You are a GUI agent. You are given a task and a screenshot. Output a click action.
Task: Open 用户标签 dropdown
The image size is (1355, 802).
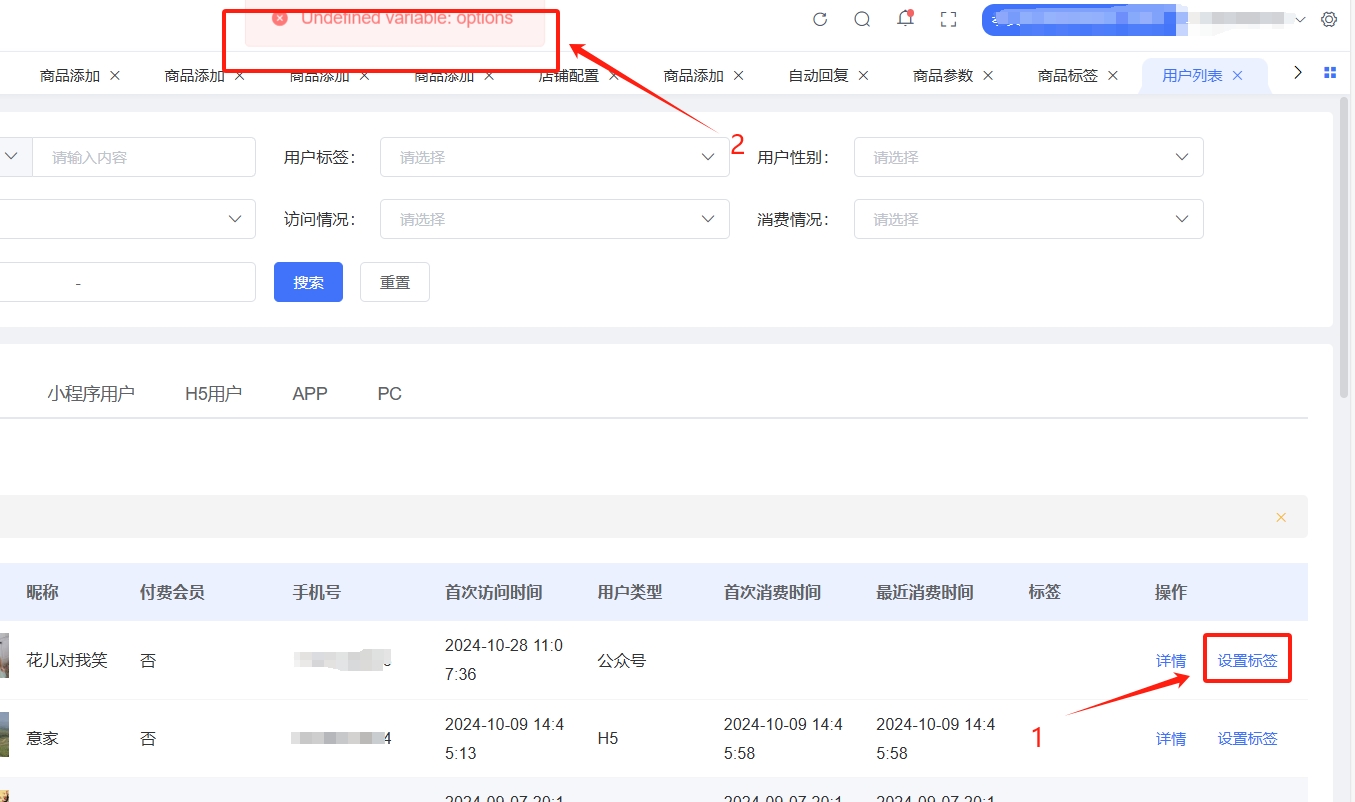[x=554, y=157]
